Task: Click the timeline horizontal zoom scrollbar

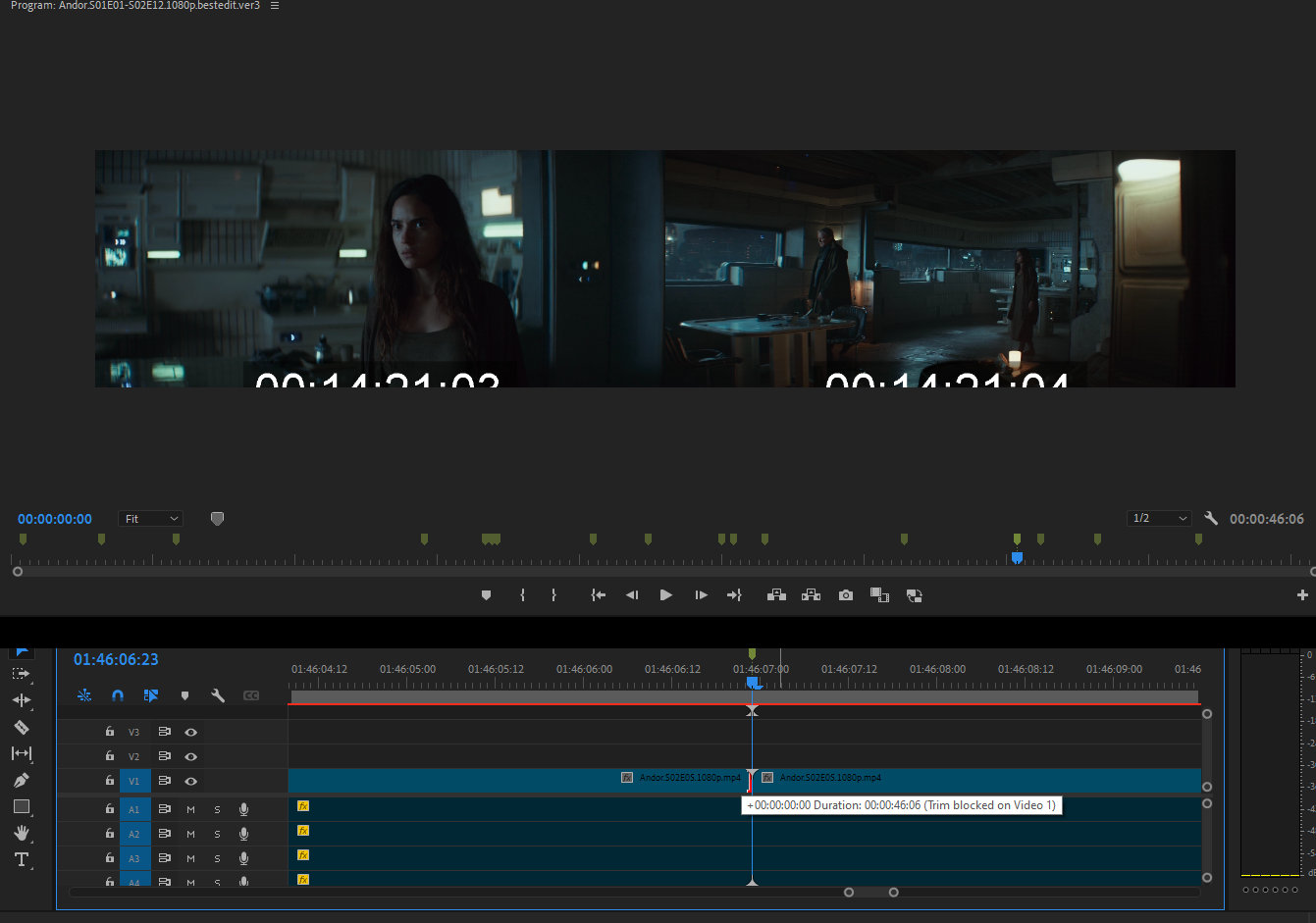Action: click(x=870, y=892)
